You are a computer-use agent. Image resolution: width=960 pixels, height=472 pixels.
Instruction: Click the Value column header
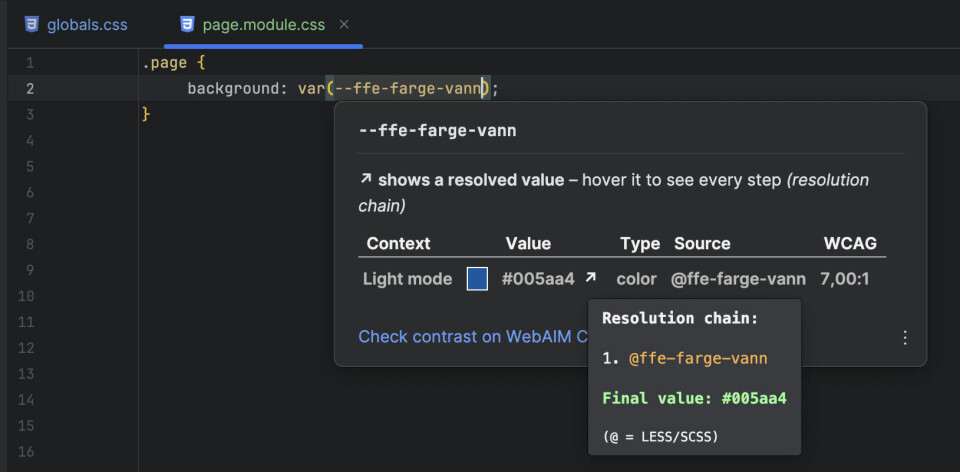[528, 244]
